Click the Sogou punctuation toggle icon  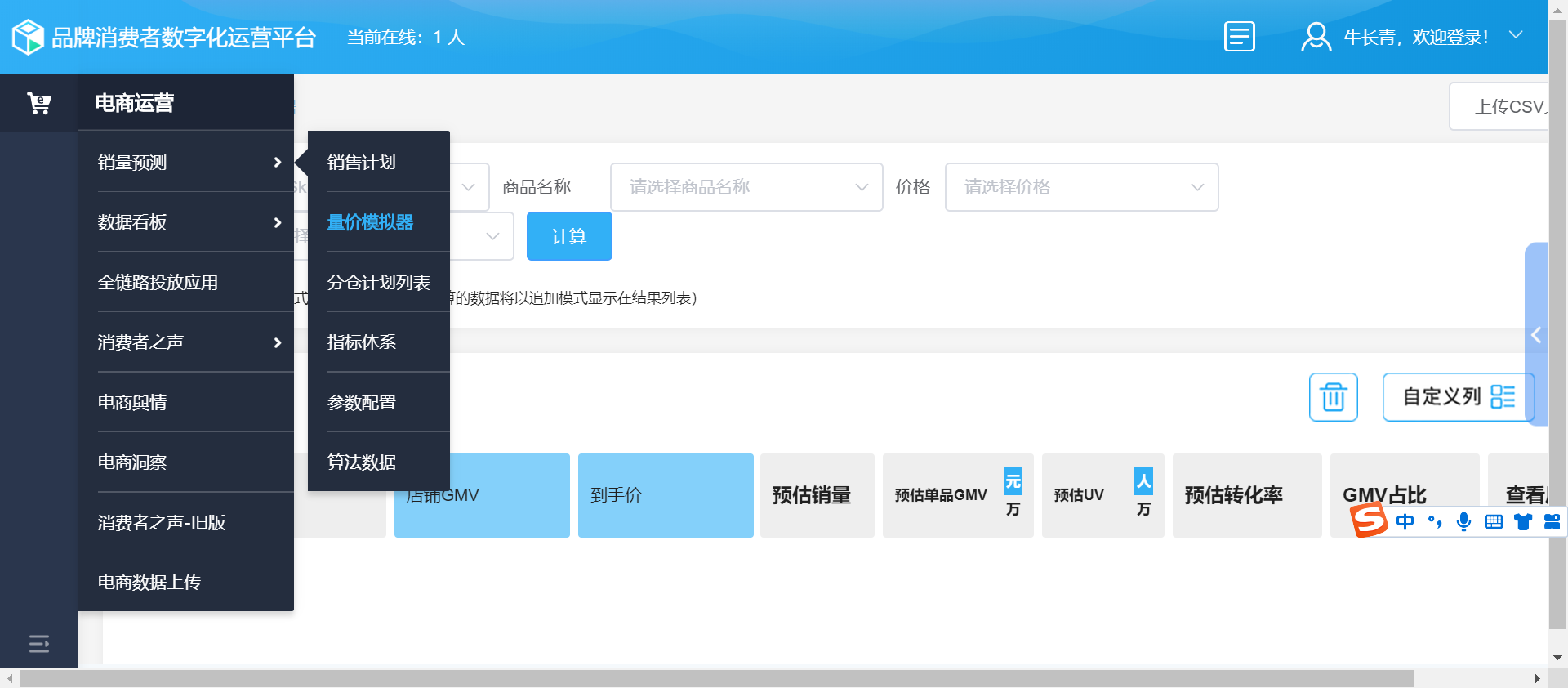[1435, 521]
